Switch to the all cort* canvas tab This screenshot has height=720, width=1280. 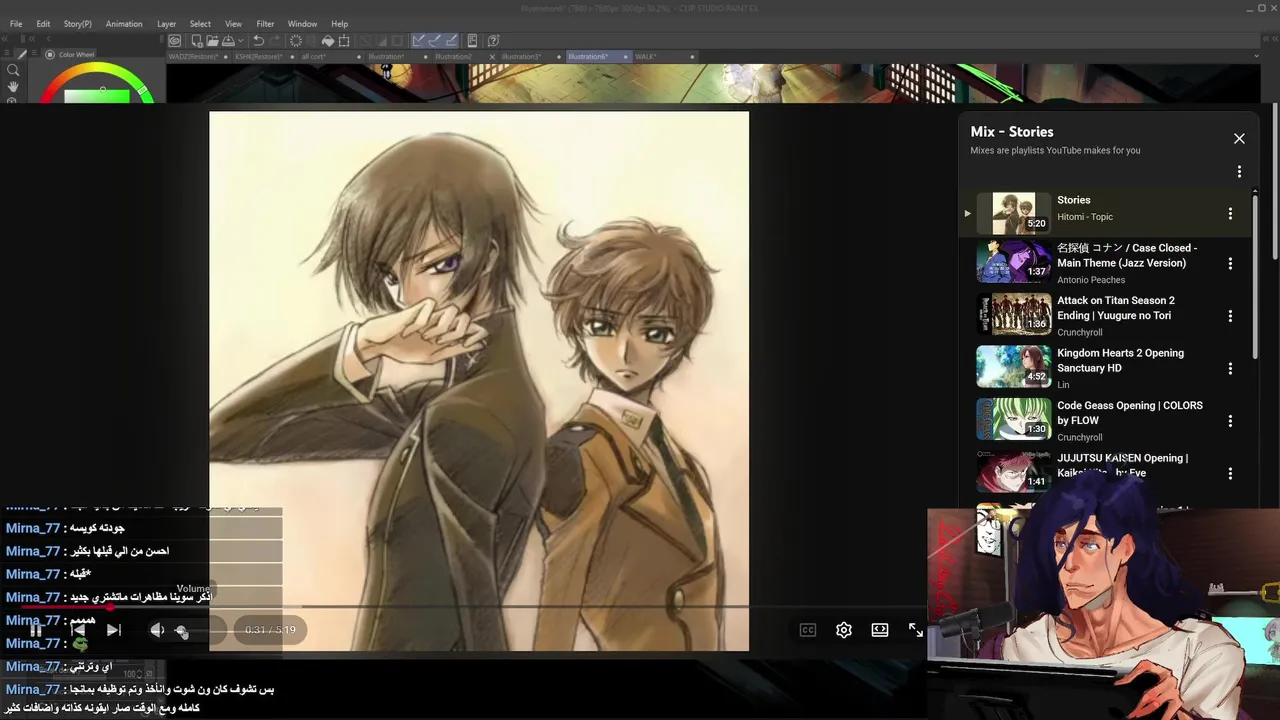pyautogui.click(x=313, y=57)
